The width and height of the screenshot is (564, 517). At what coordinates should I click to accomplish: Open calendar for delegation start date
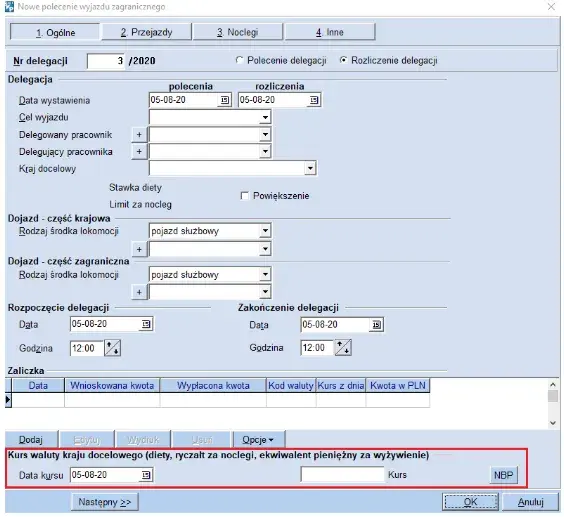pos(146,324)
